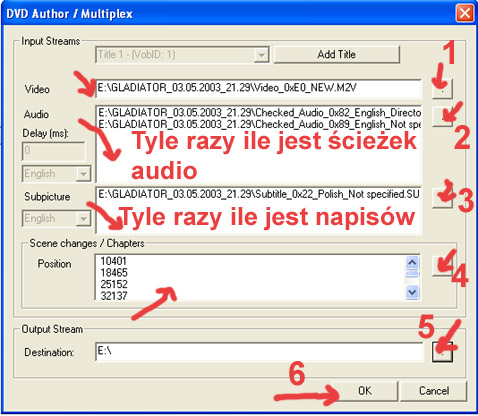Screen dimensions: 478x416
Task: Click the Add Title button
Action: pyautogui.click(x=337, y=54)
